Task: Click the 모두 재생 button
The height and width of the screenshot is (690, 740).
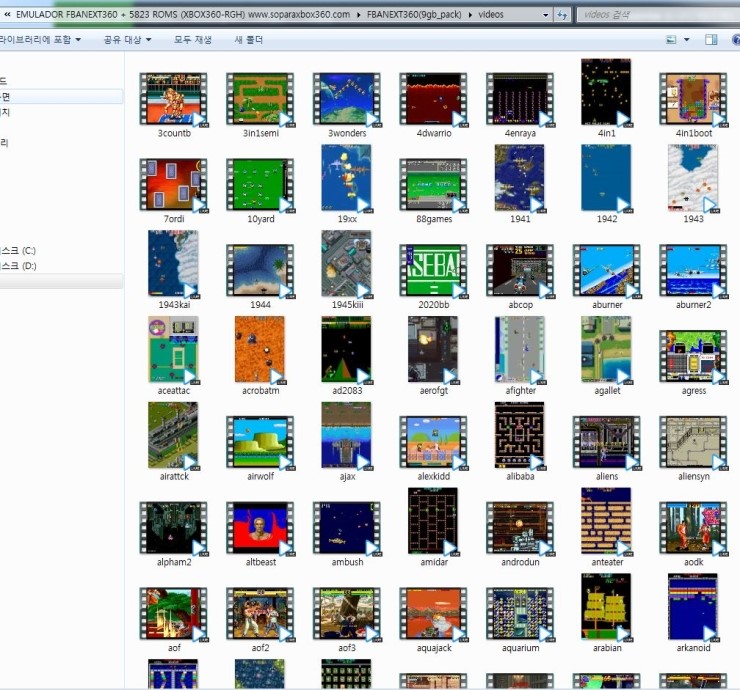Action: click(x=193, y=40)
